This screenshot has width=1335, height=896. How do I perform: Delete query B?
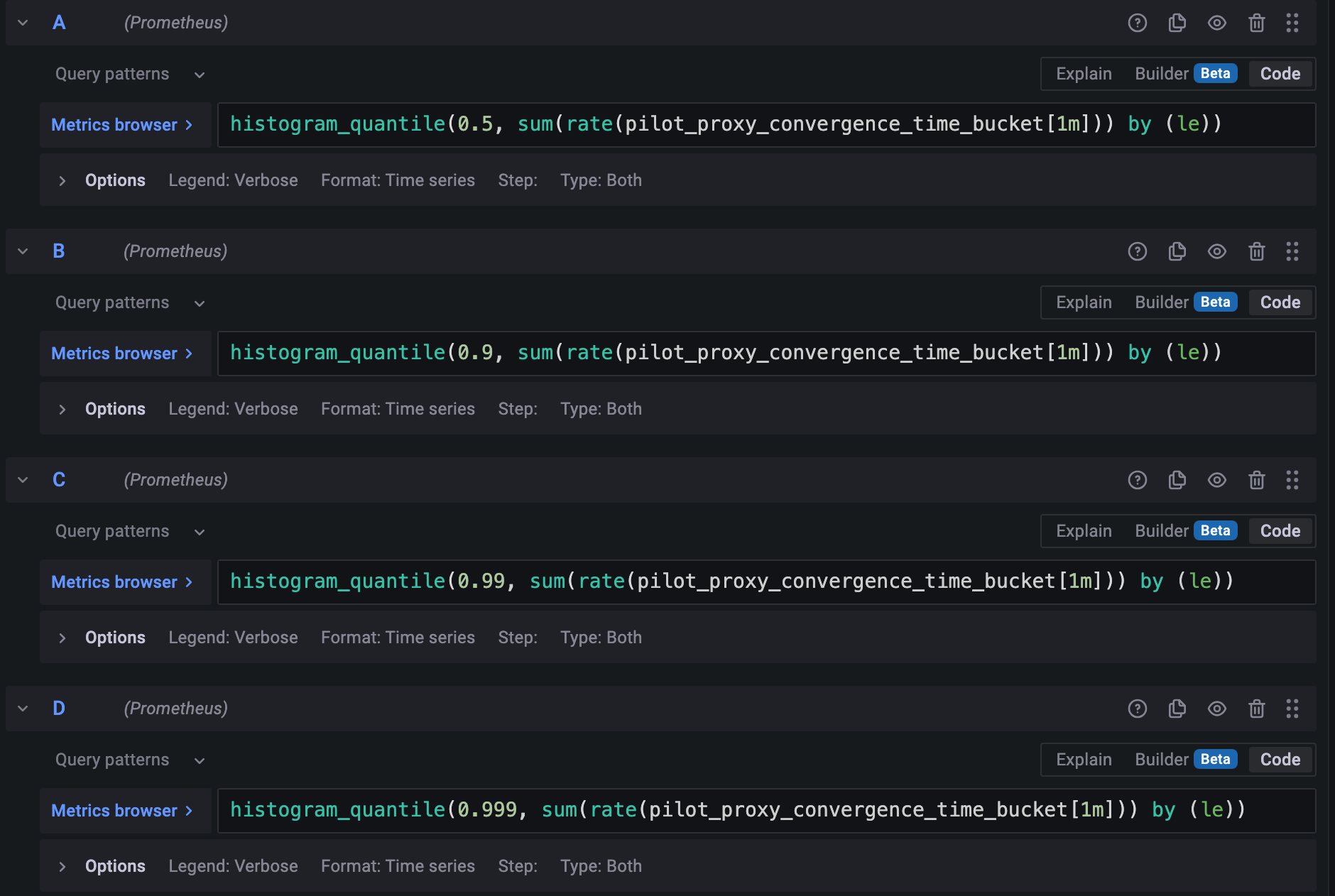coord(1257,251)
